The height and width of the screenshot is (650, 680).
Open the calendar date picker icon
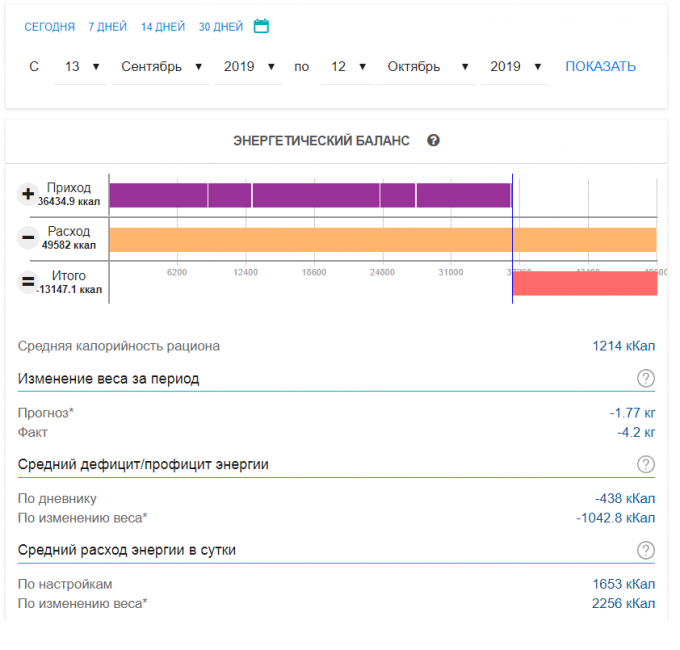coord(261,27)
